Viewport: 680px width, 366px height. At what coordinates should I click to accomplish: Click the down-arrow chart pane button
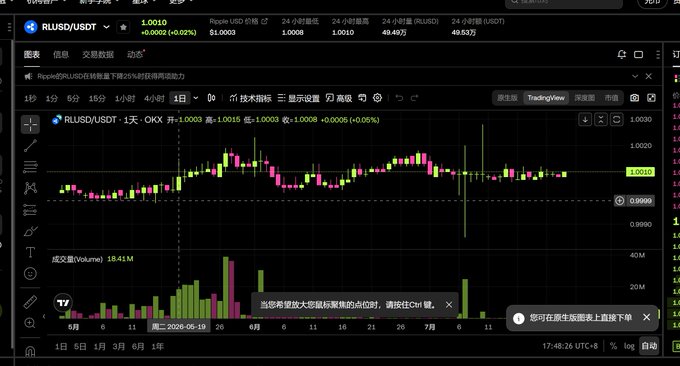coord(585,119)
